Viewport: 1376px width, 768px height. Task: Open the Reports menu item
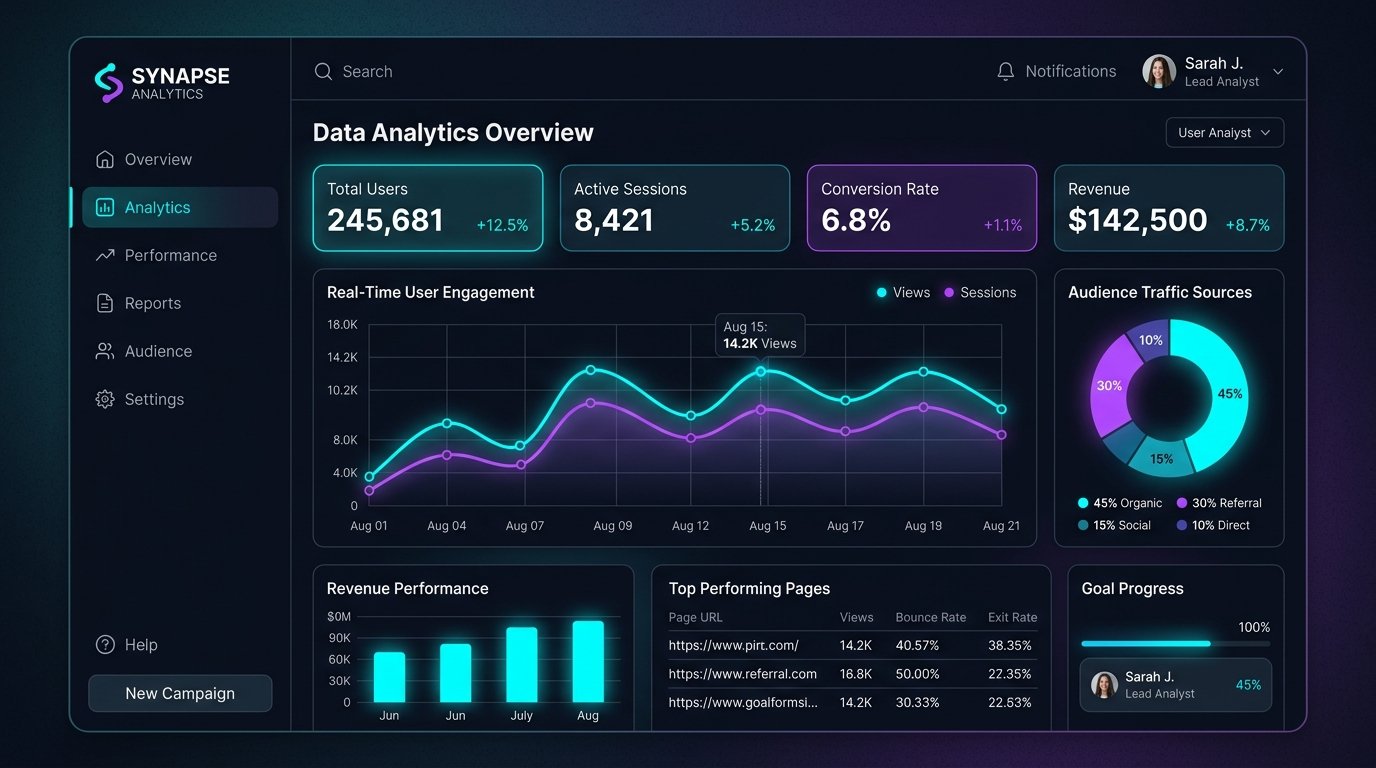180,303
